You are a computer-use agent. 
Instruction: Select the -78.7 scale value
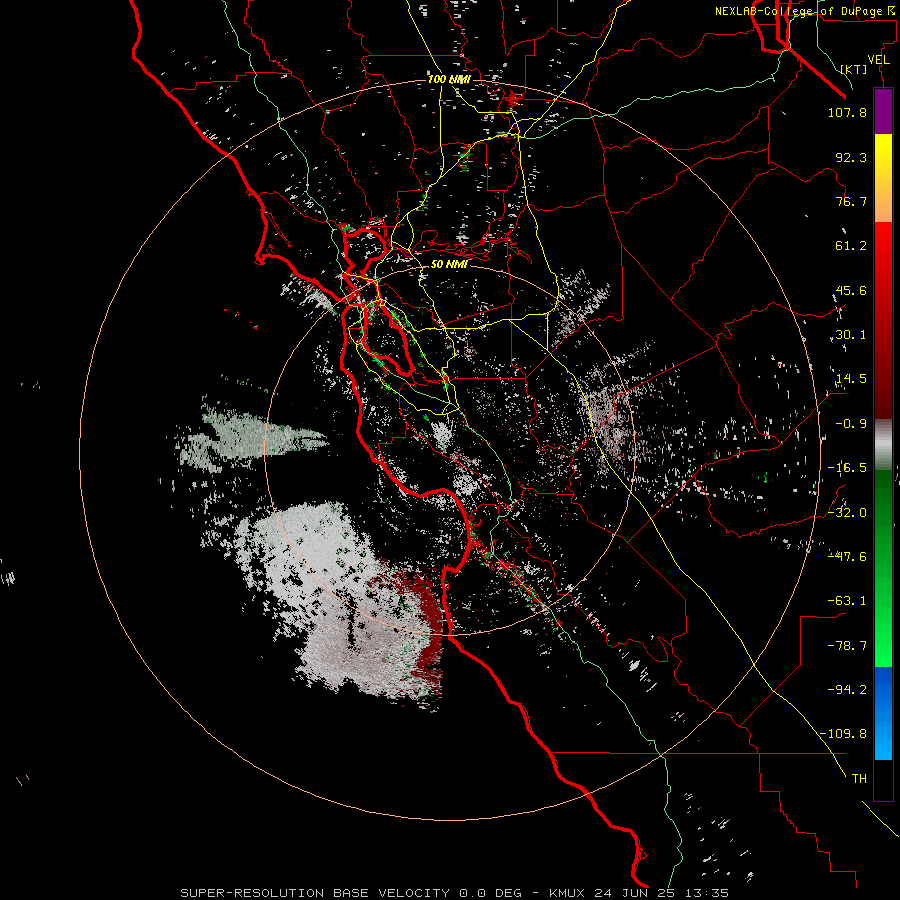pos(847,646)
